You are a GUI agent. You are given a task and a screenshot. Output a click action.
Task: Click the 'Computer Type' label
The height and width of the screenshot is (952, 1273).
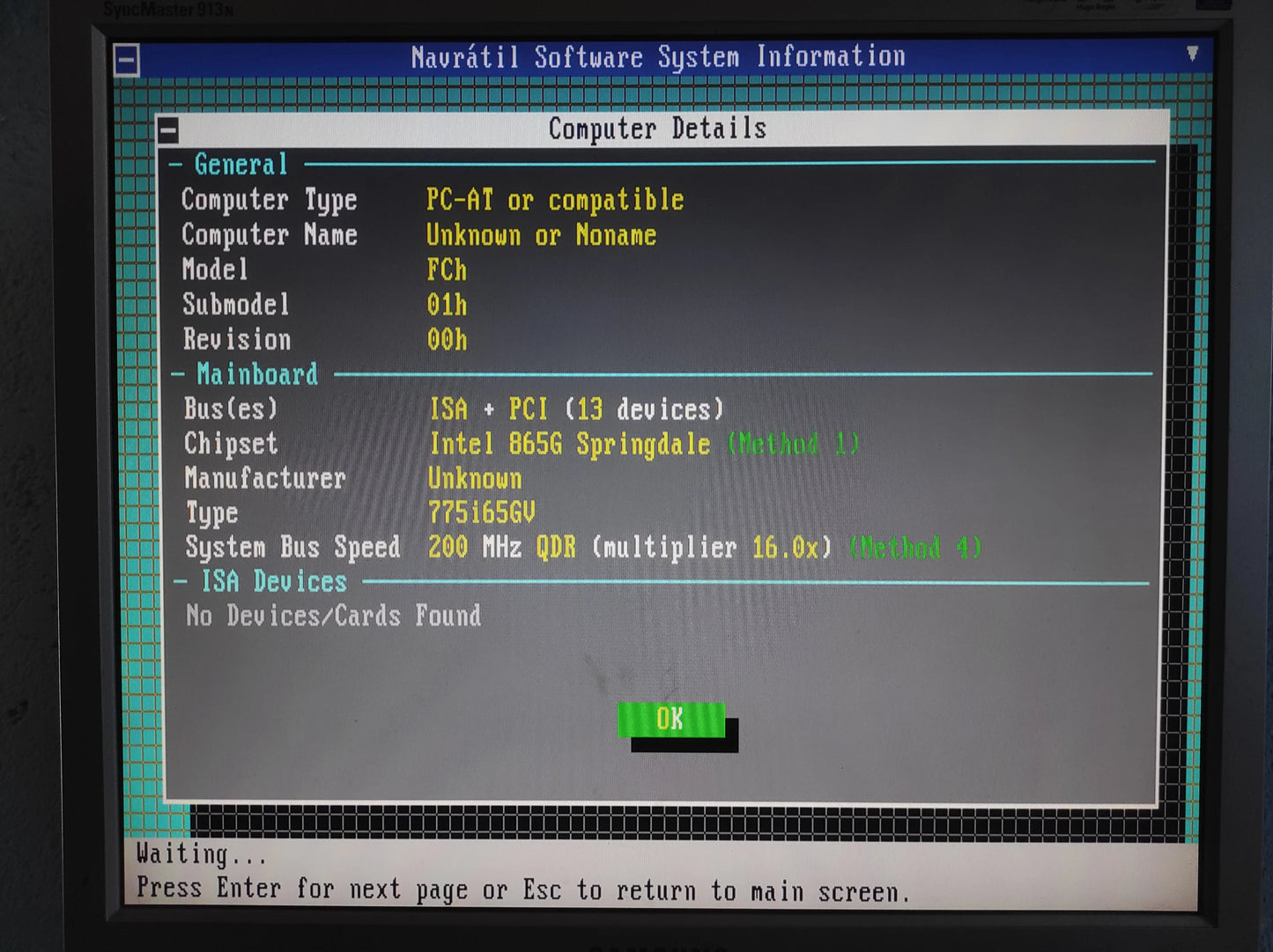269,201
